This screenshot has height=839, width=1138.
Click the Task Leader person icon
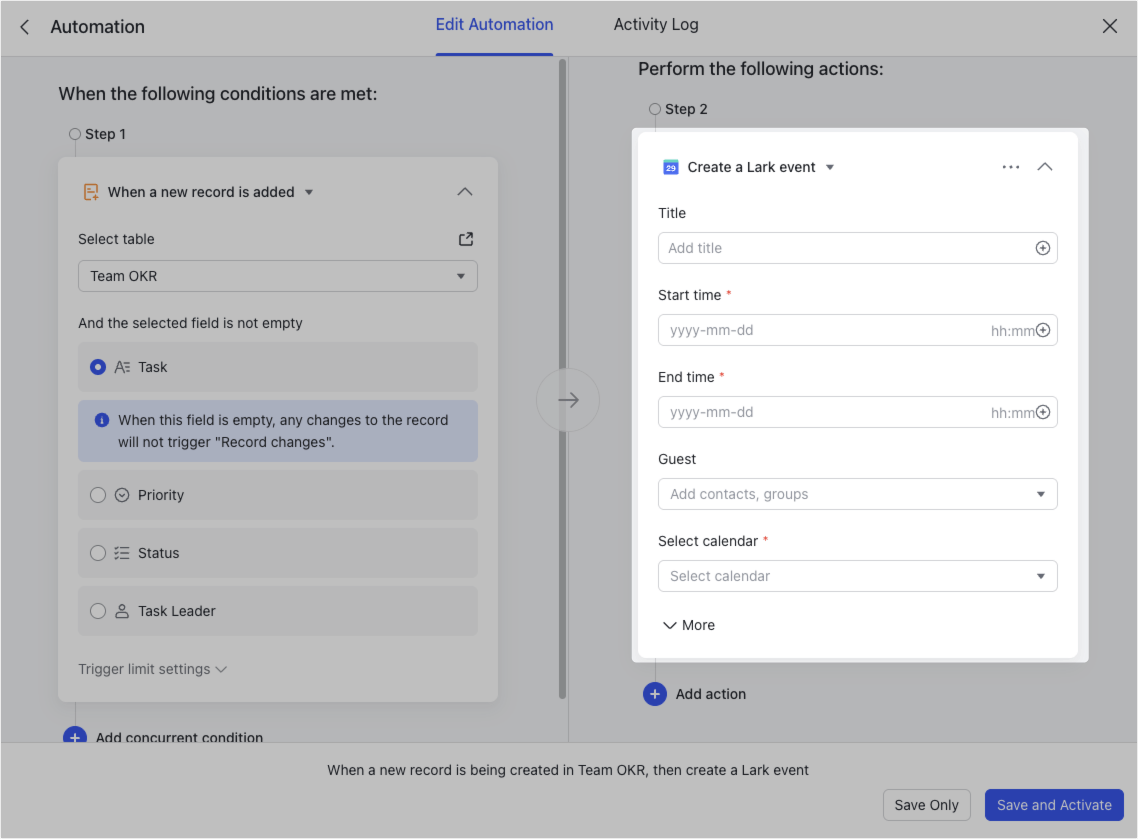coord(122,611)
